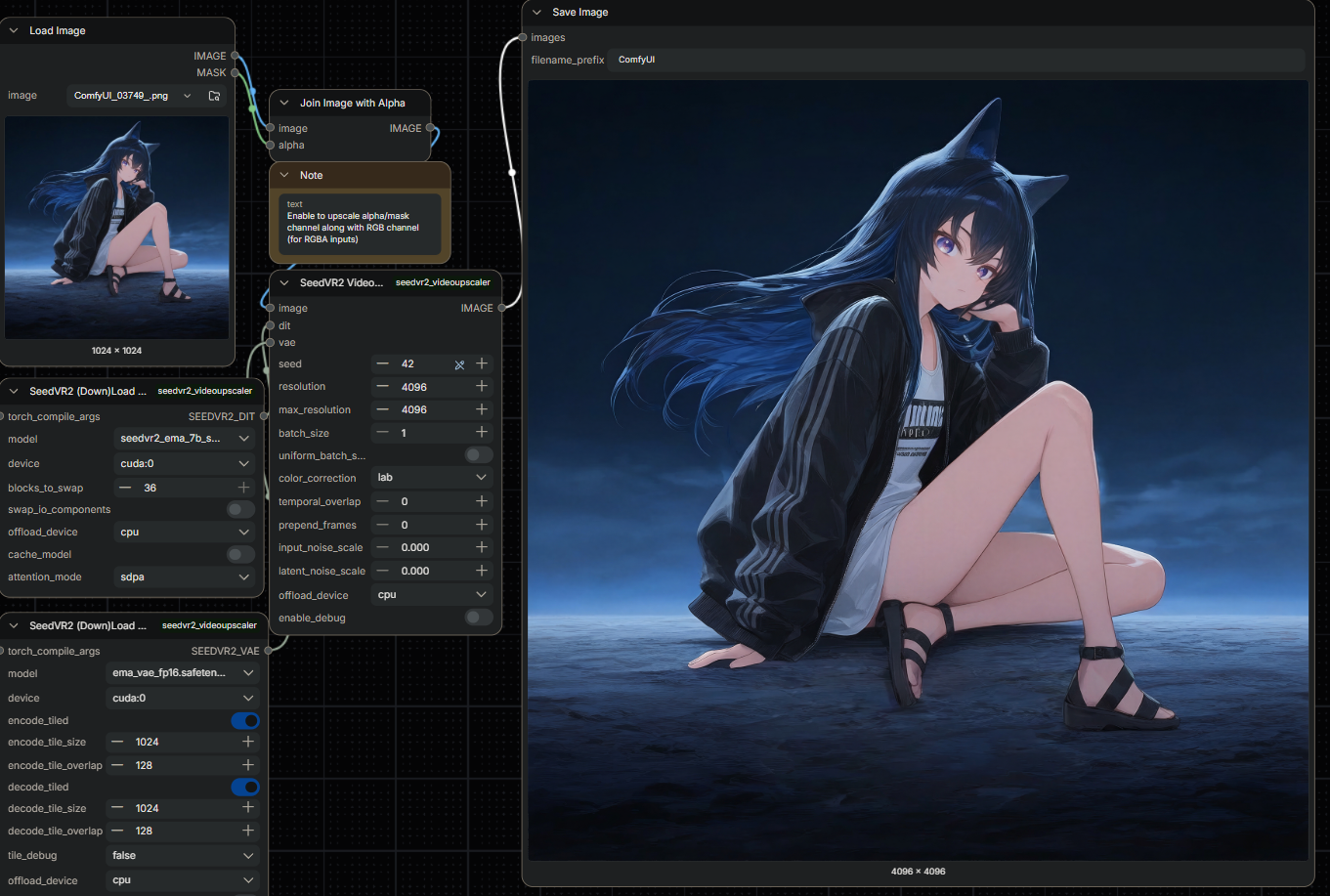
Task: Increase the resolution value with plus
Action: [482, 387]
